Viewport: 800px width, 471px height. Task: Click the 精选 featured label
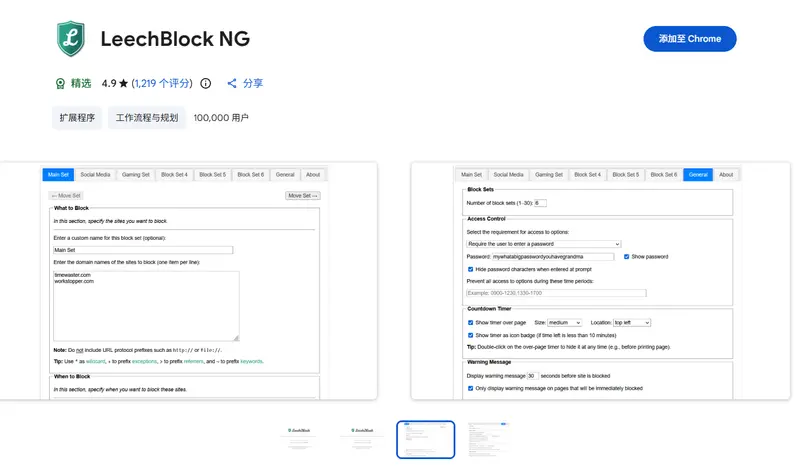81,83
